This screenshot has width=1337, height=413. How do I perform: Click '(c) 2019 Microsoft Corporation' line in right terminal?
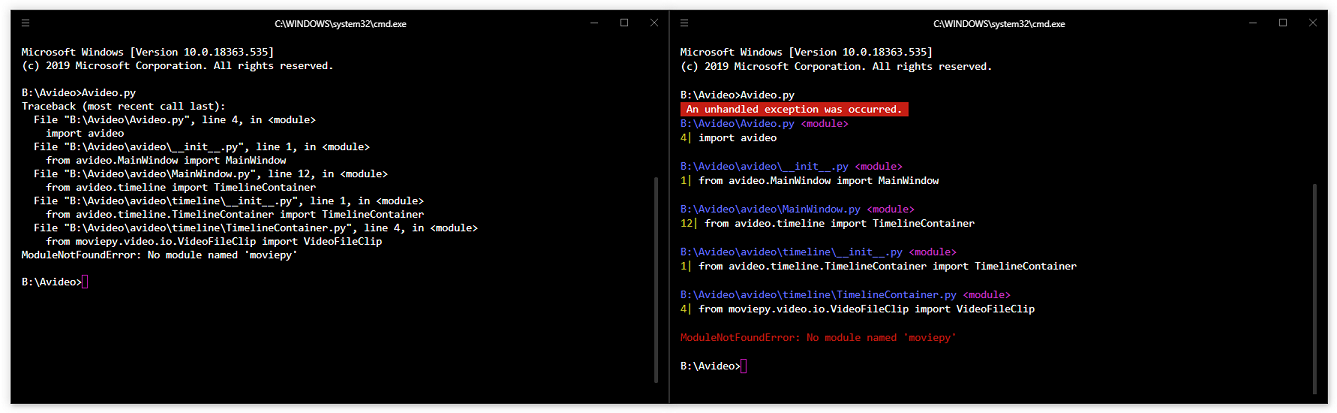(x=836, y=66)
